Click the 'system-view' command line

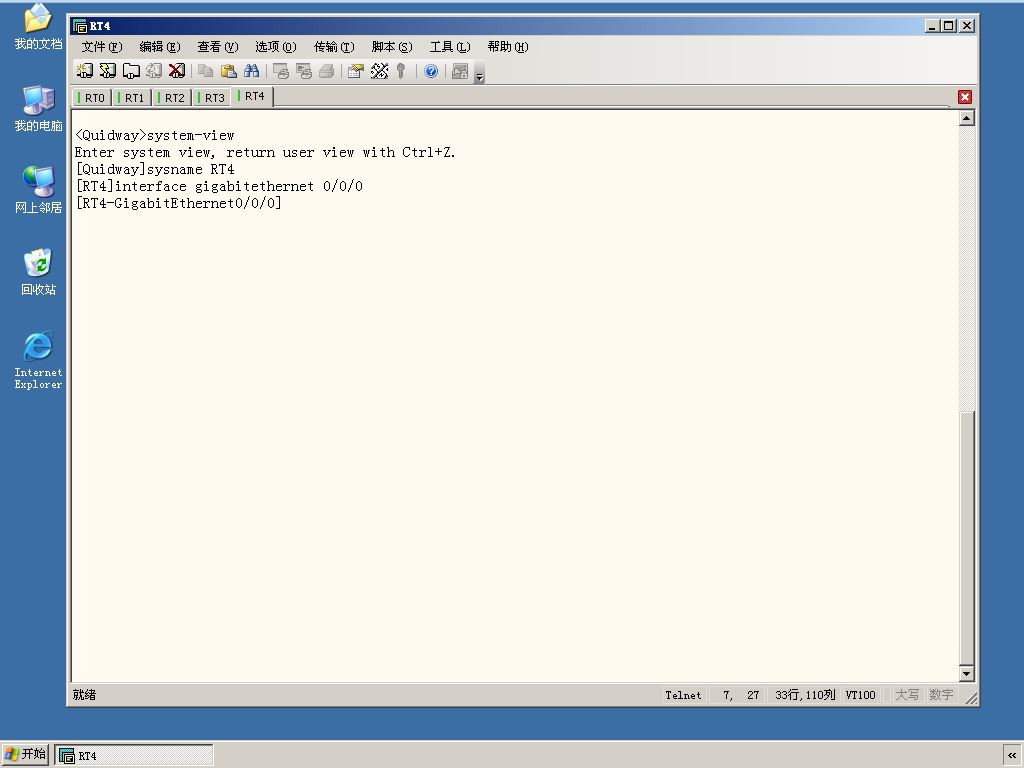[x=155, y=135]
